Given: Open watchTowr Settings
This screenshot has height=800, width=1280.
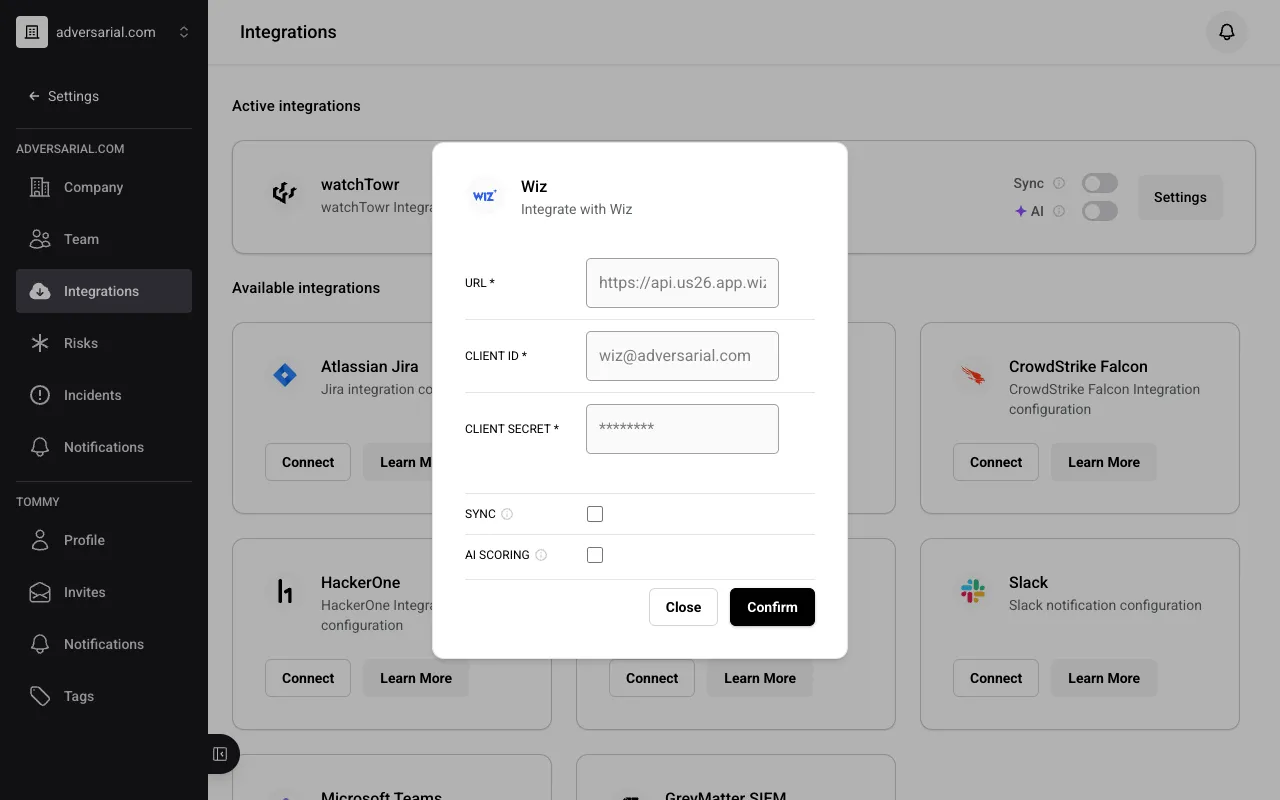Looking at the screenshot, I should click(1180, 197).
